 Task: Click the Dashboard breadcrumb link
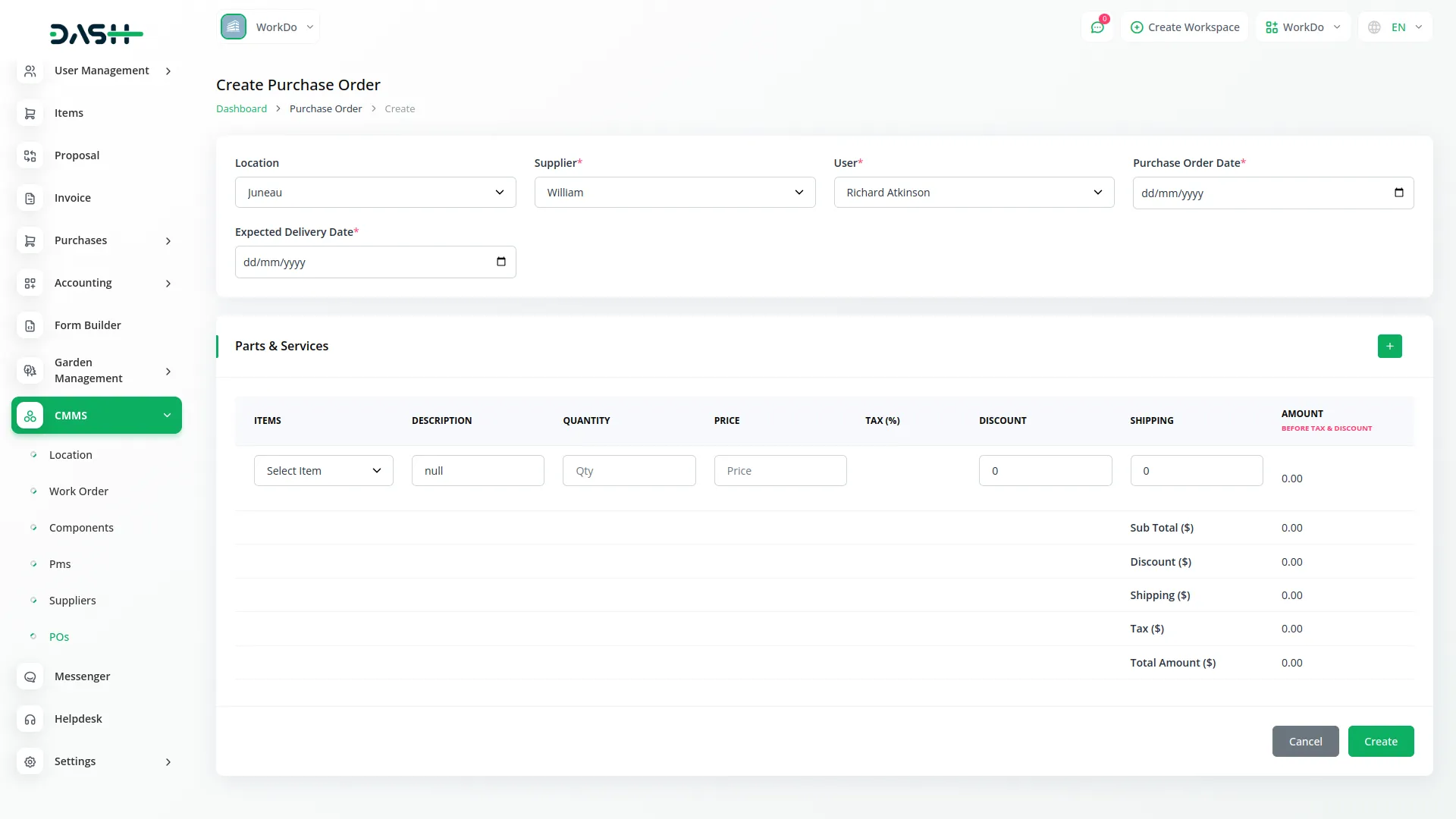click(x=241, y=108)
